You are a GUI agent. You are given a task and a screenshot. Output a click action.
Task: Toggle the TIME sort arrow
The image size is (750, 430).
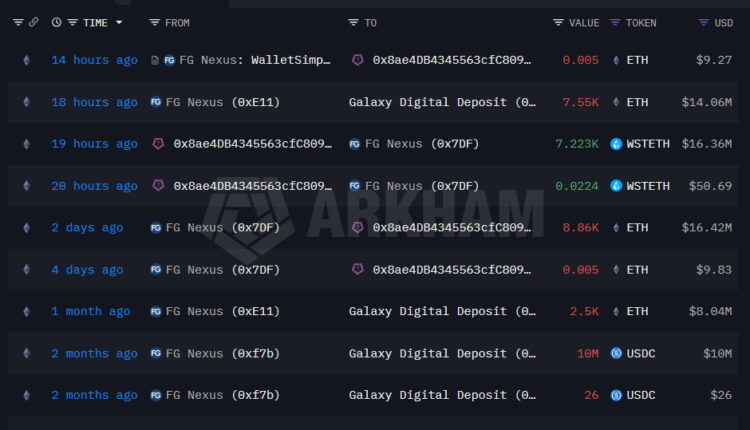pos(119,22)
